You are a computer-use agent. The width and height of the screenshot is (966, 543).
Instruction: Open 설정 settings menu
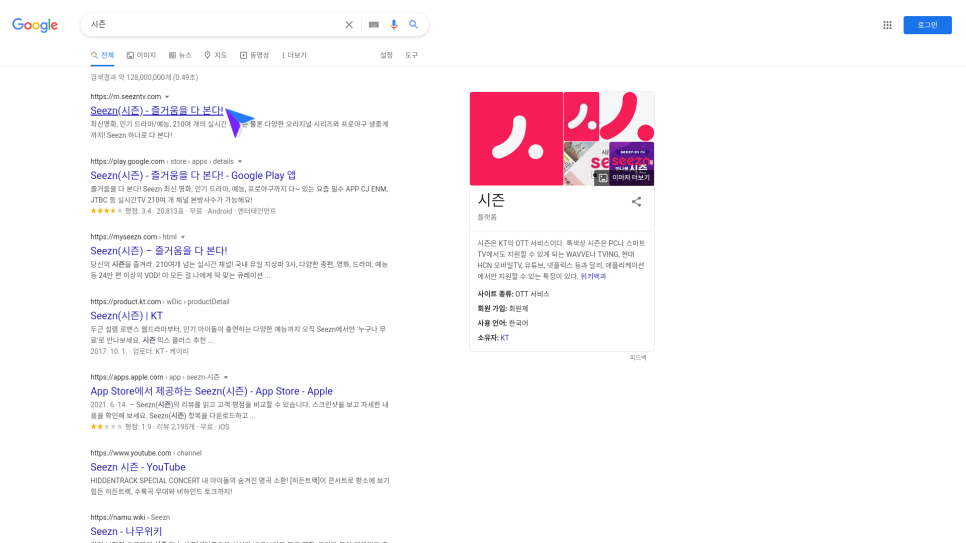pyautogui.click(x=386, y=55)
